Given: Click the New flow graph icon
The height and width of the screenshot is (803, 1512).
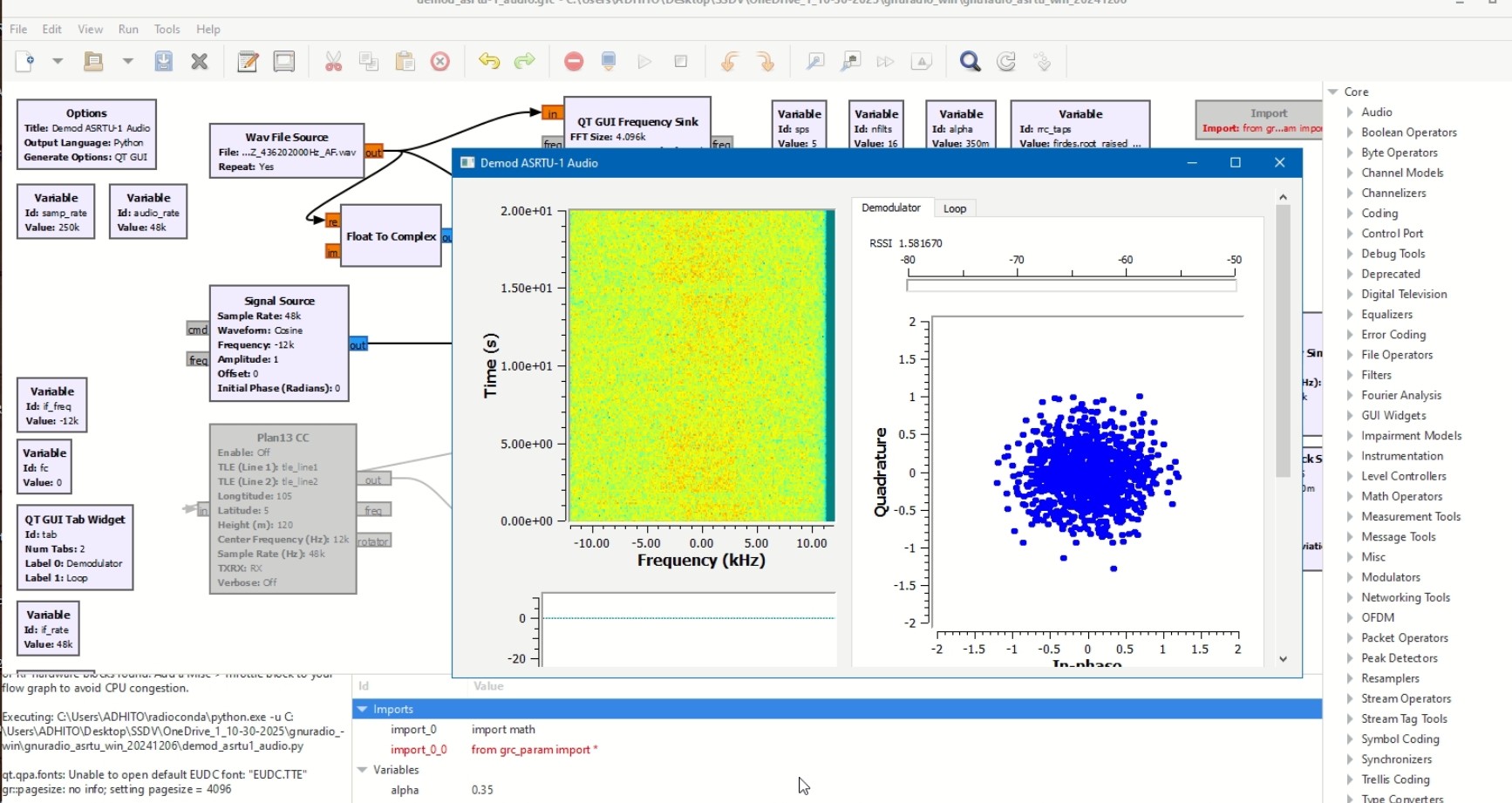Looking at the screenshot, I should tap(25, 61).
